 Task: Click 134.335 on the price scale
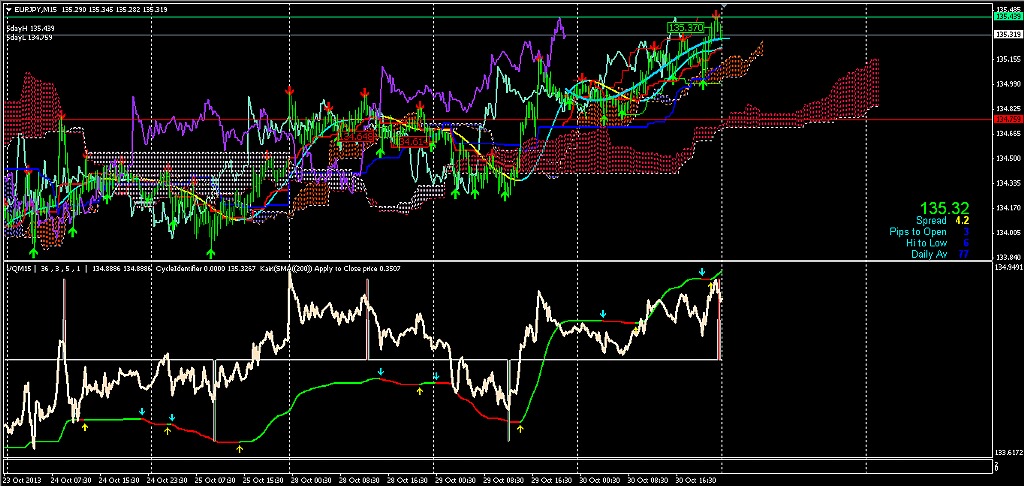(x=1008, y=183)
